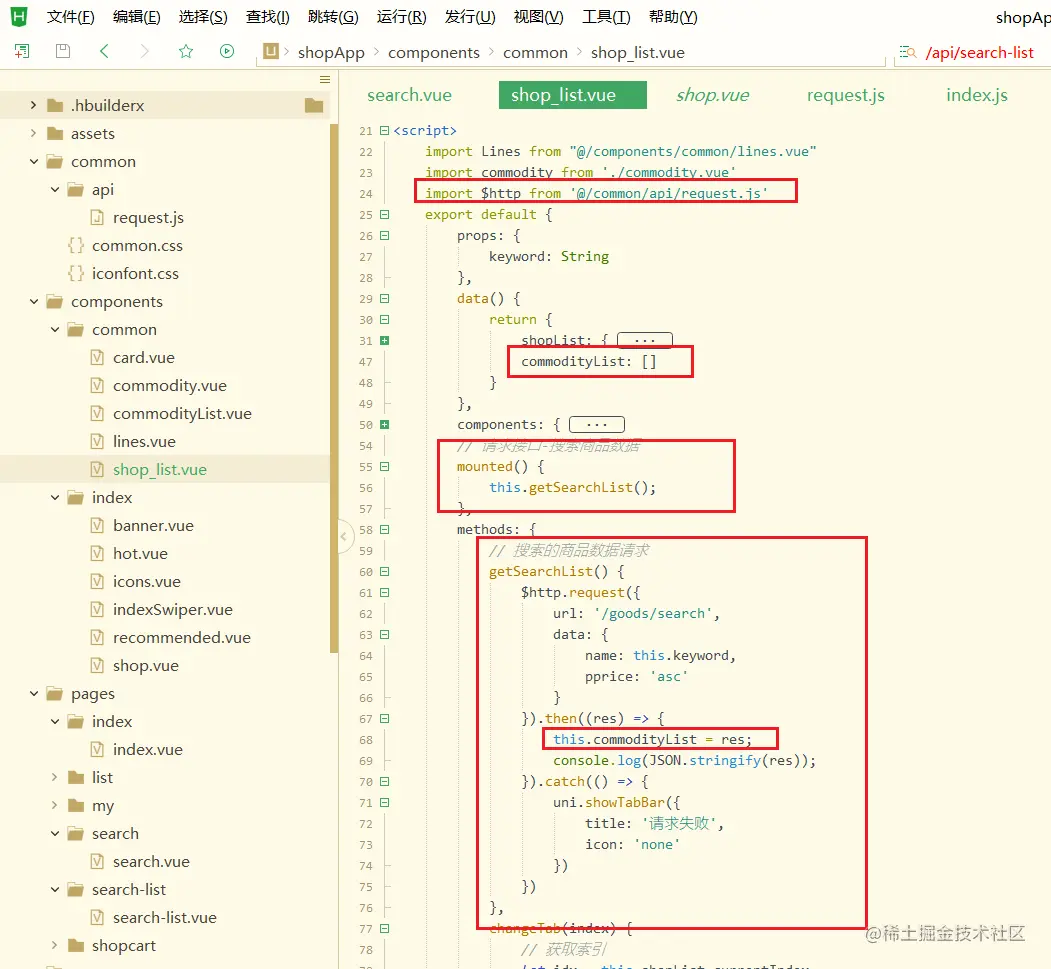The height and width of the screenshot is (969, 1051).
Task: Collapse the pages folder arrow
Action: coord(34,694)
